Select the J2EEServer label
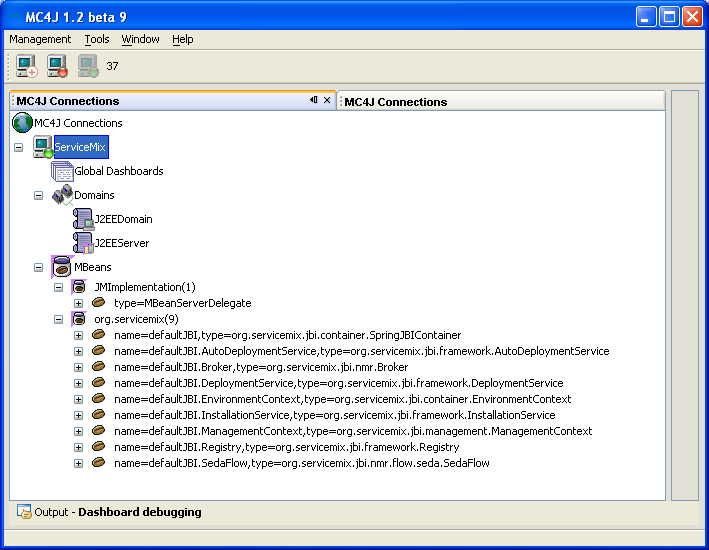709x550 pixels. point(122,243)
